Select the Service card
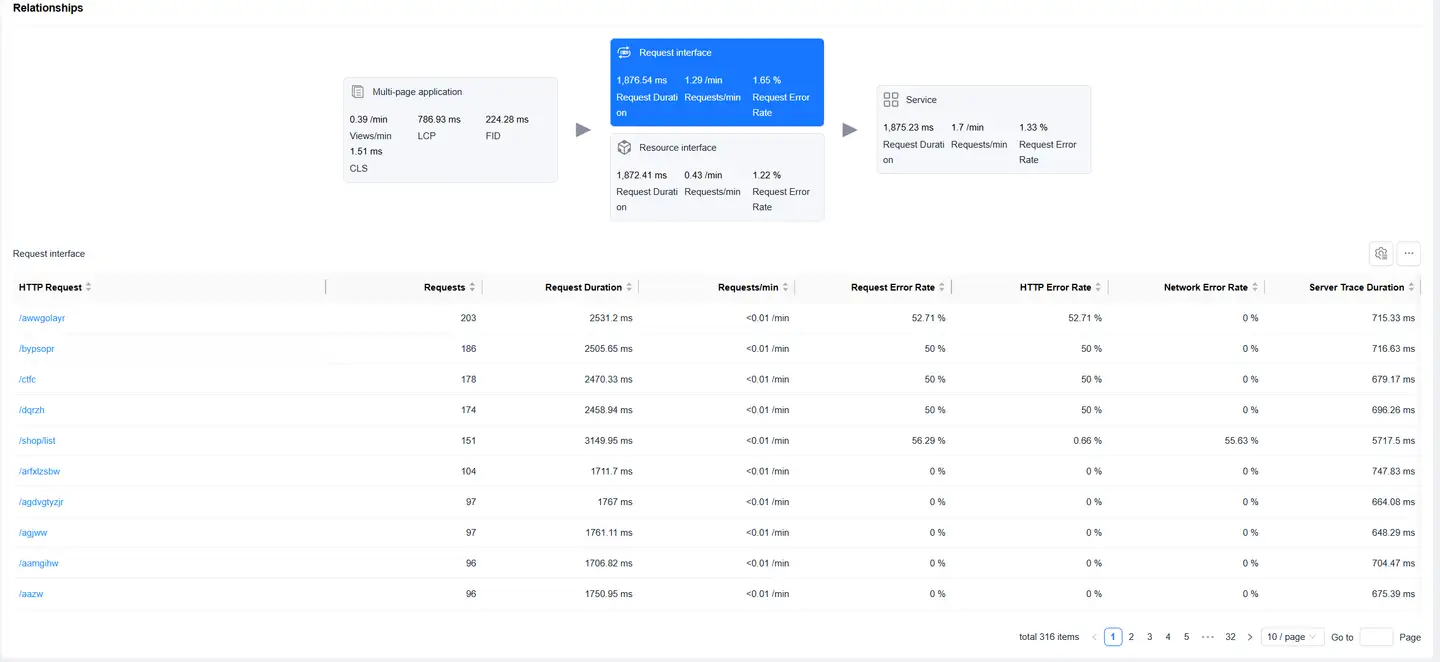This screenshot has width=1440, height=662. (x=983, y=129)
